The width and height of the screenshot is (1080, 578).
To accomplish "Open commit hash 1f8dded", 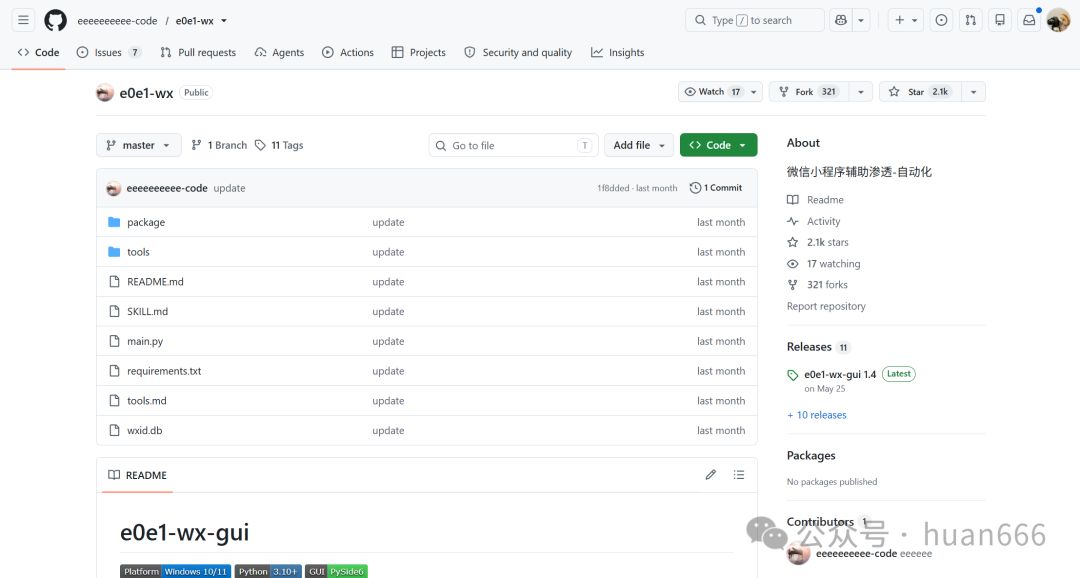I will [x=613, y=188].
